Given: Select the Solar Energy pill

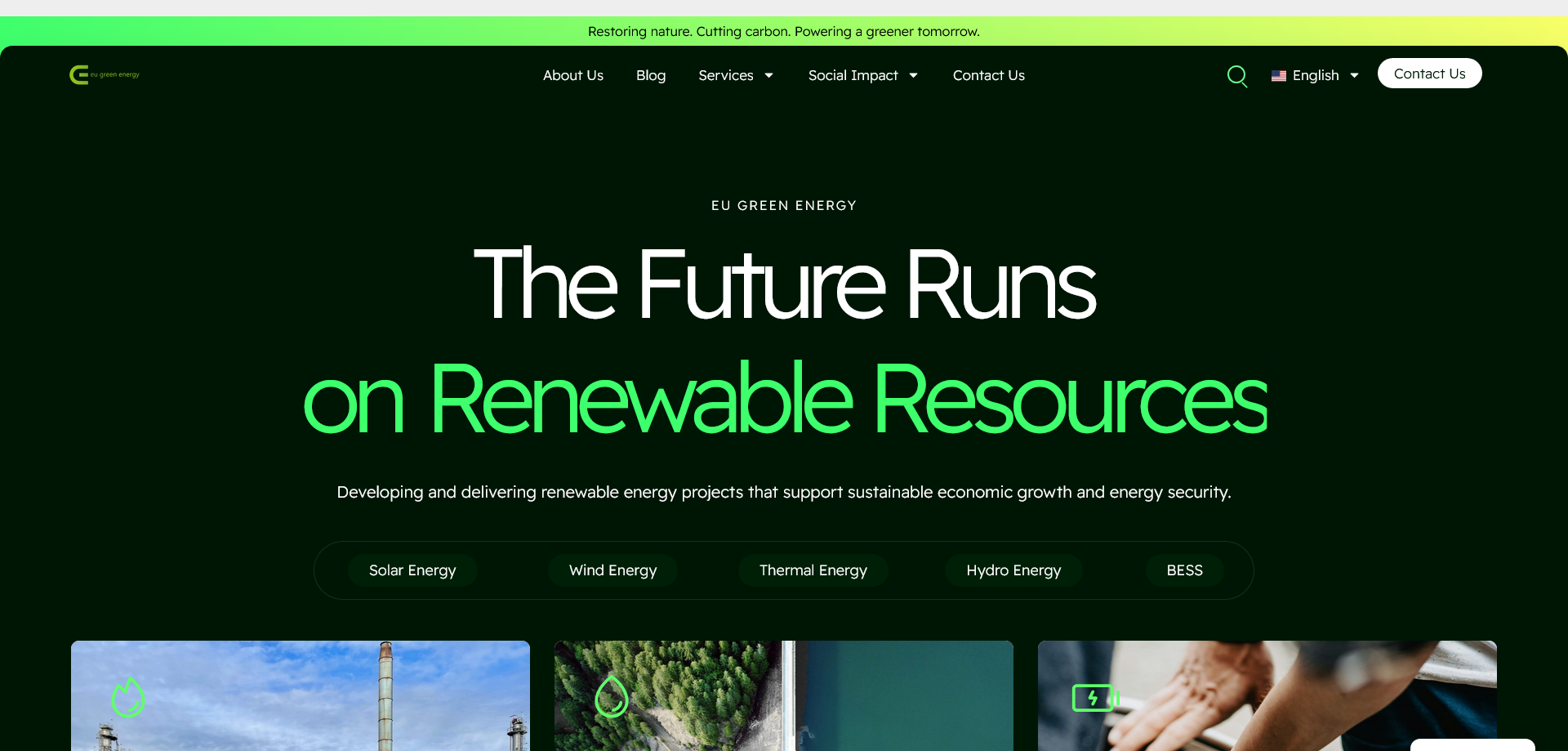Looking at the screenshot, I should click(x=412, y=570).
